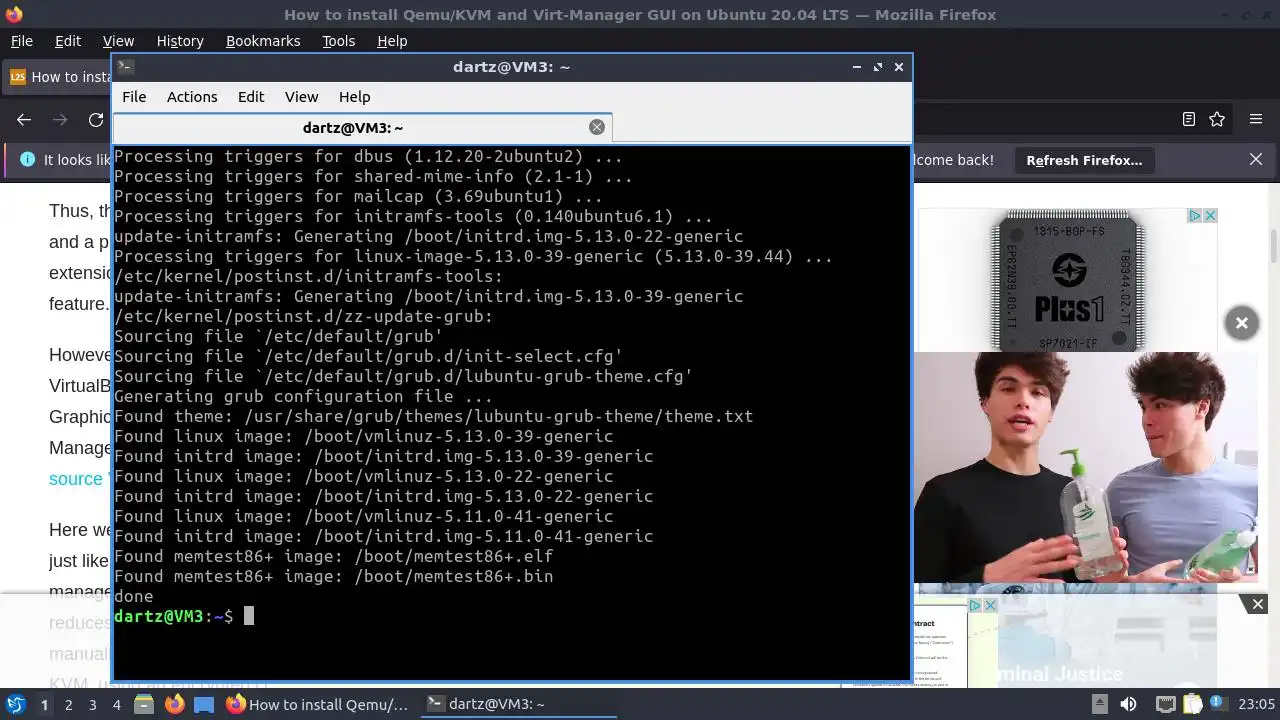The image size is (1280, 720).
Task: Select the dartz@VM3 terminal tab
Action: click(362, 128)
